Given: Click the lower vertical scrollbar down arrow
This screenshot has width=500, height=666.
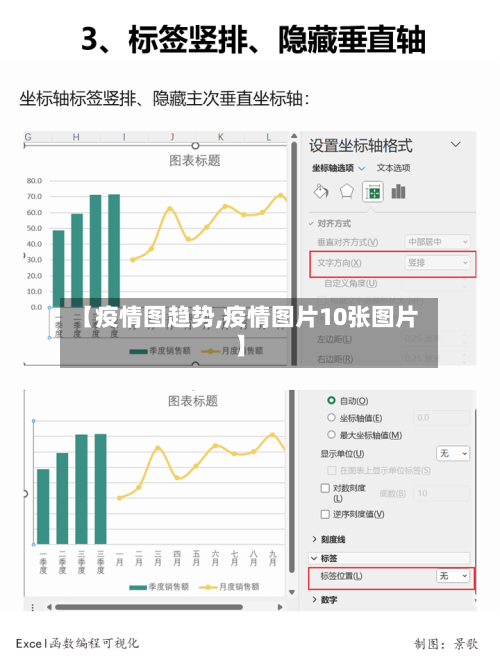Looking at the screenshot, I should point(292,592).
